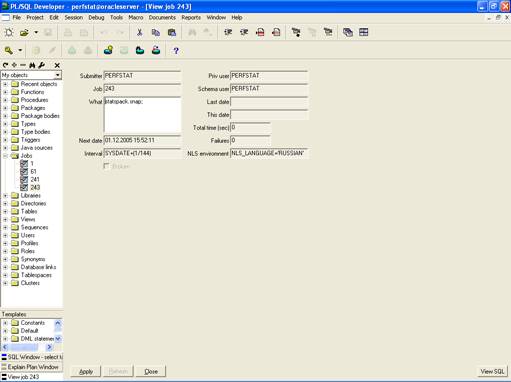This screenshot has width=511, height=382.
Task: Click the green database icon with yellow top
Action: pyautogui.click(x=108, y=50)
